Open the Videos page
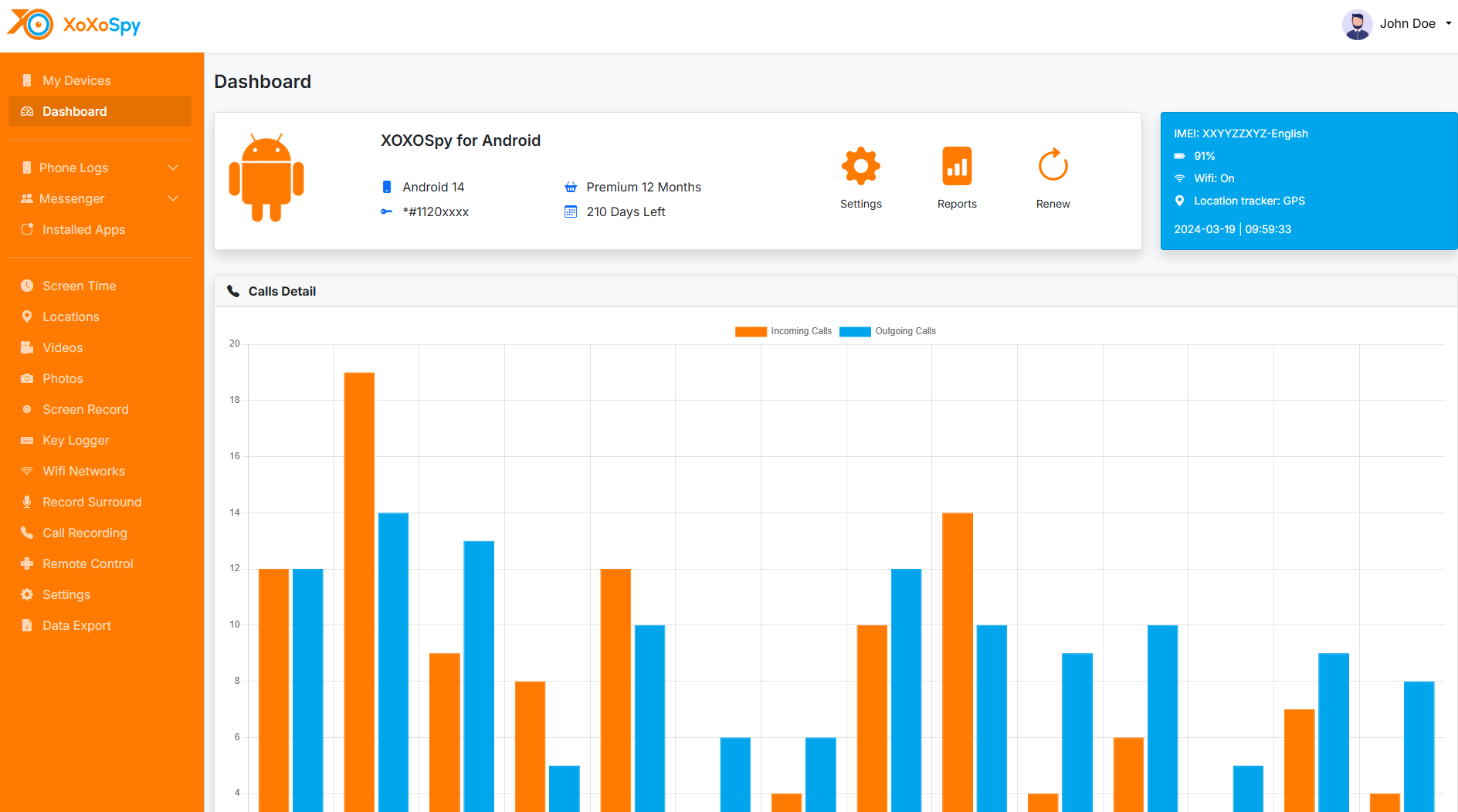The image size is (1458, 812). coord(100,347)
